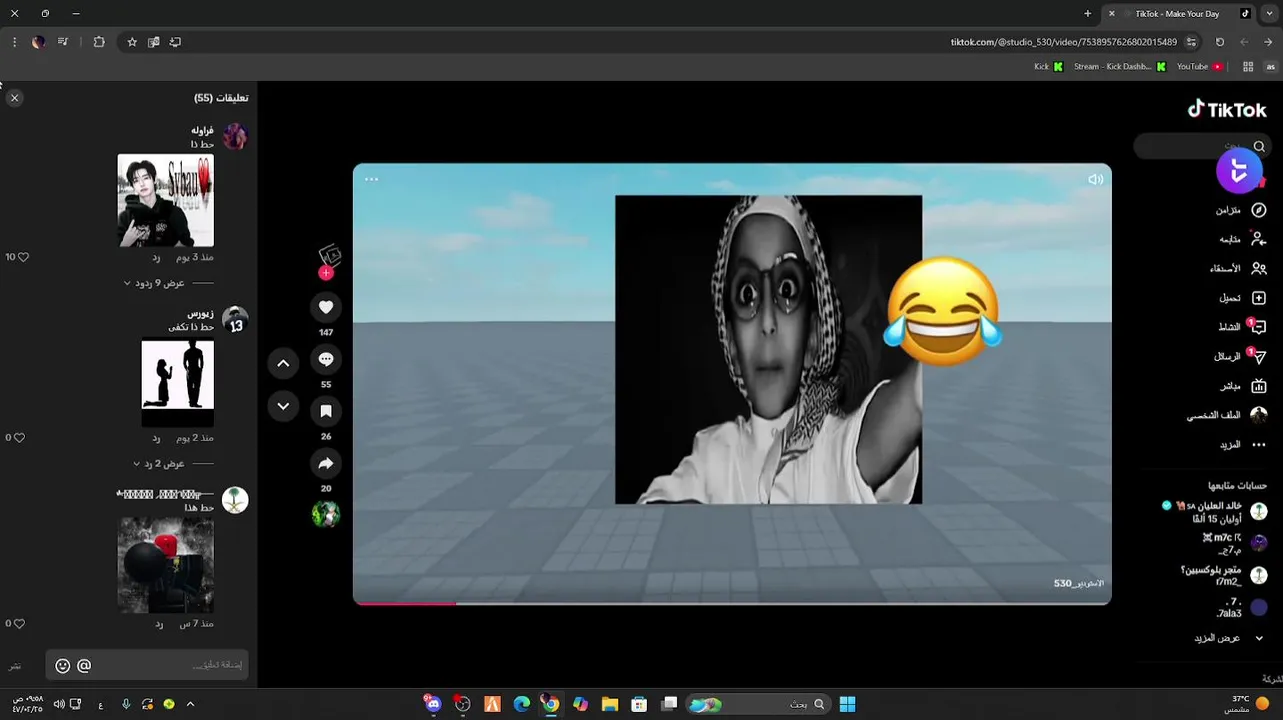Reply to زيورس's comment
1283x720 pixels.
(x=156, y=438)
